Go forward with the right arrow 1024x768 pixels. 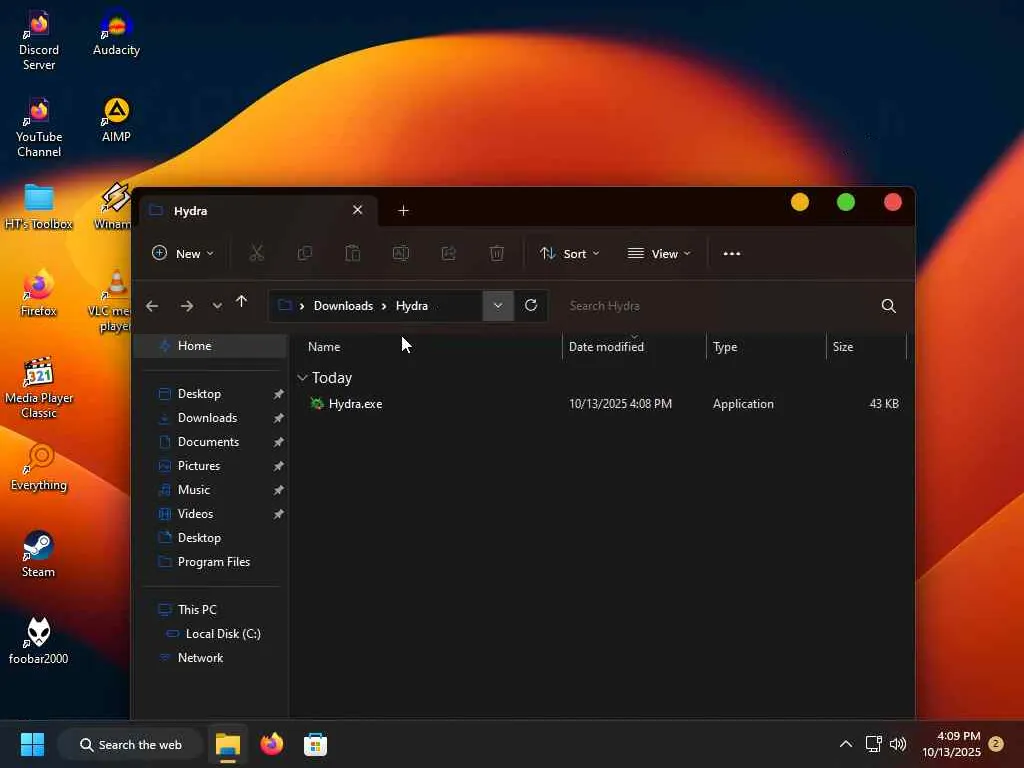pos(187,306)
